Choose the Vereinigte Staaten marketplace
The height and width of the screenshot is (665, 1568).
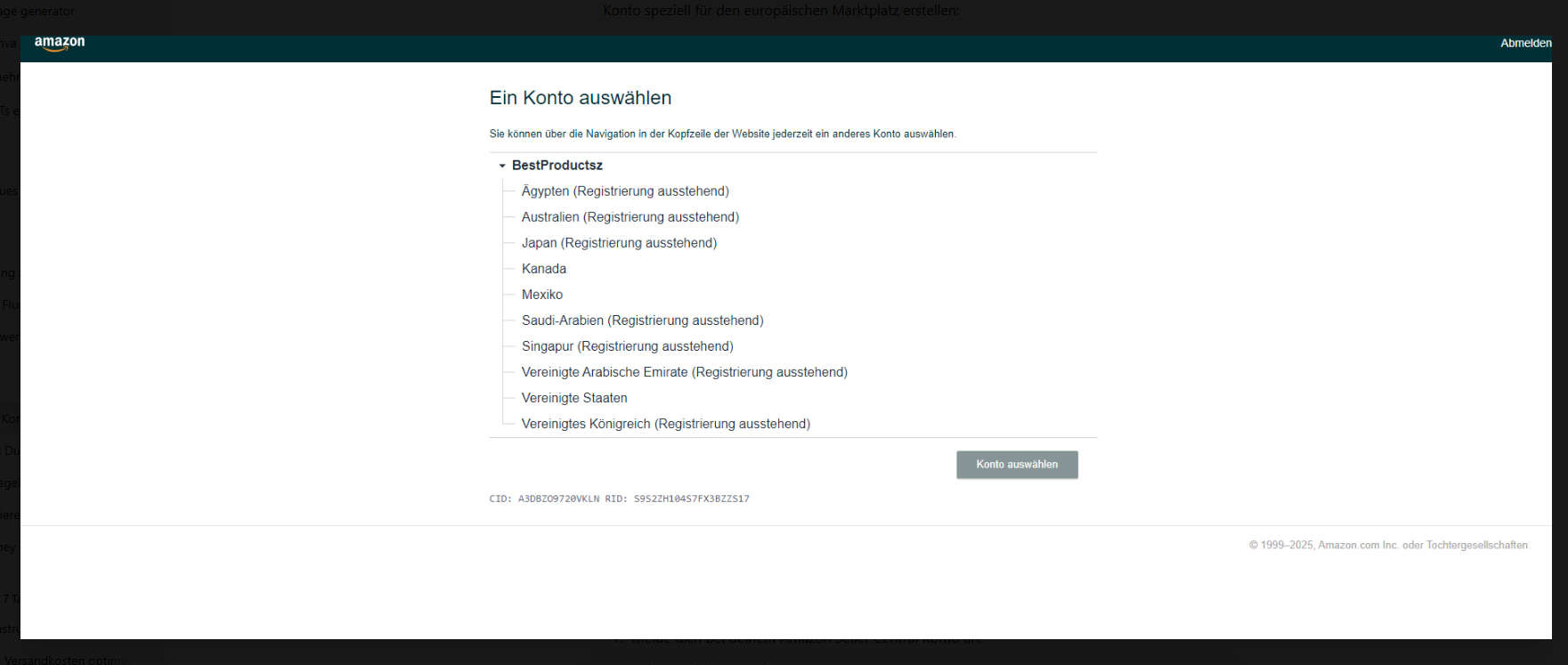click(x=574, y=398)
